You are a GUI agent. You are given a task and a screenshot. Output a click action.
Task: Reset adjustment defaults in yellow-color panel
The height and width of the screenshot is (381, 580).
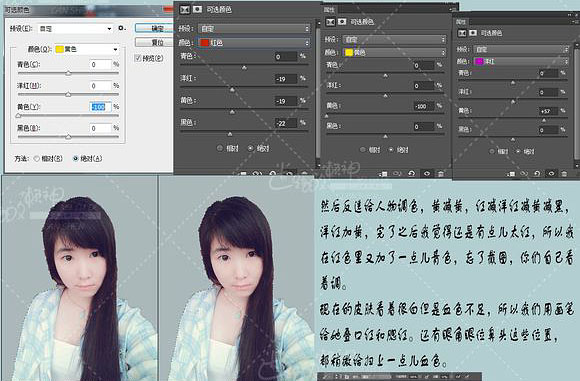[x=411, y=173]
